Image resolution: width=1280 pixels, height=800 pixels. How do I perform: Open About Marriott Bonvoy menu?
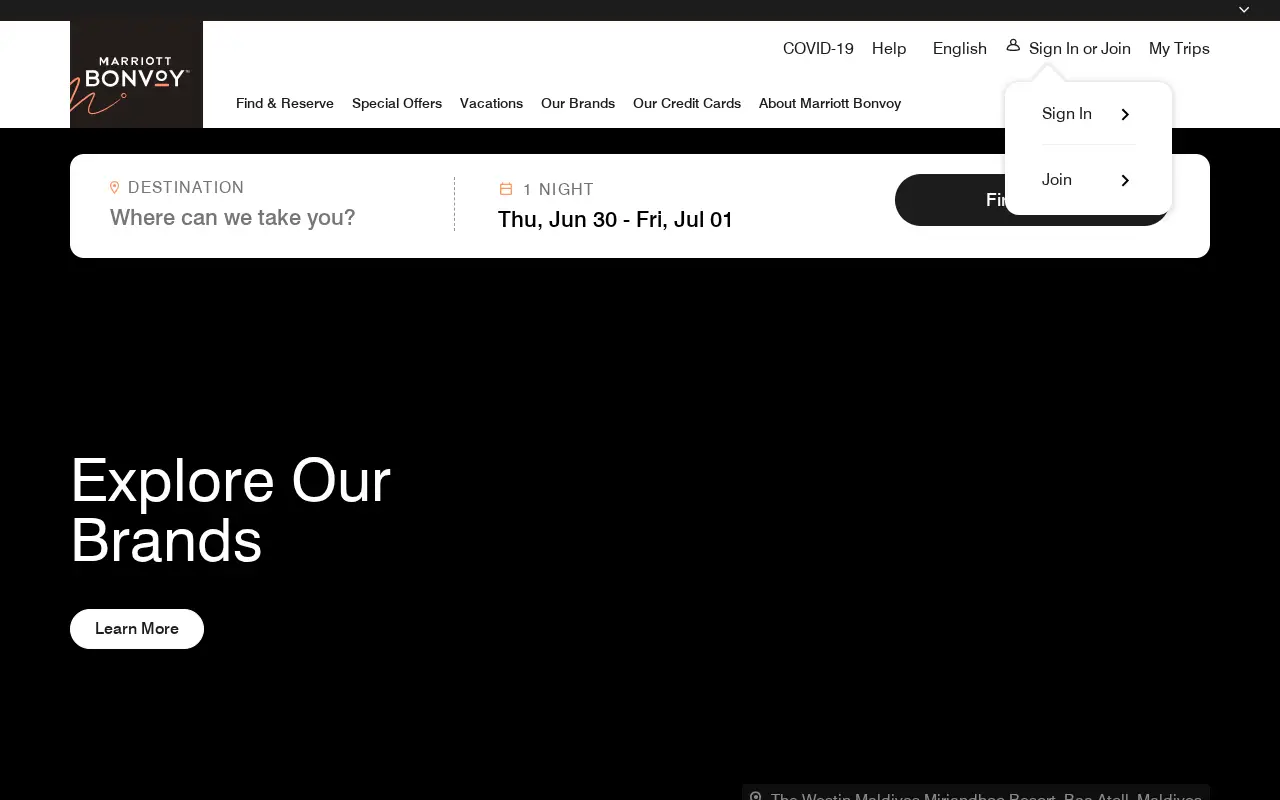coord(830,103)
